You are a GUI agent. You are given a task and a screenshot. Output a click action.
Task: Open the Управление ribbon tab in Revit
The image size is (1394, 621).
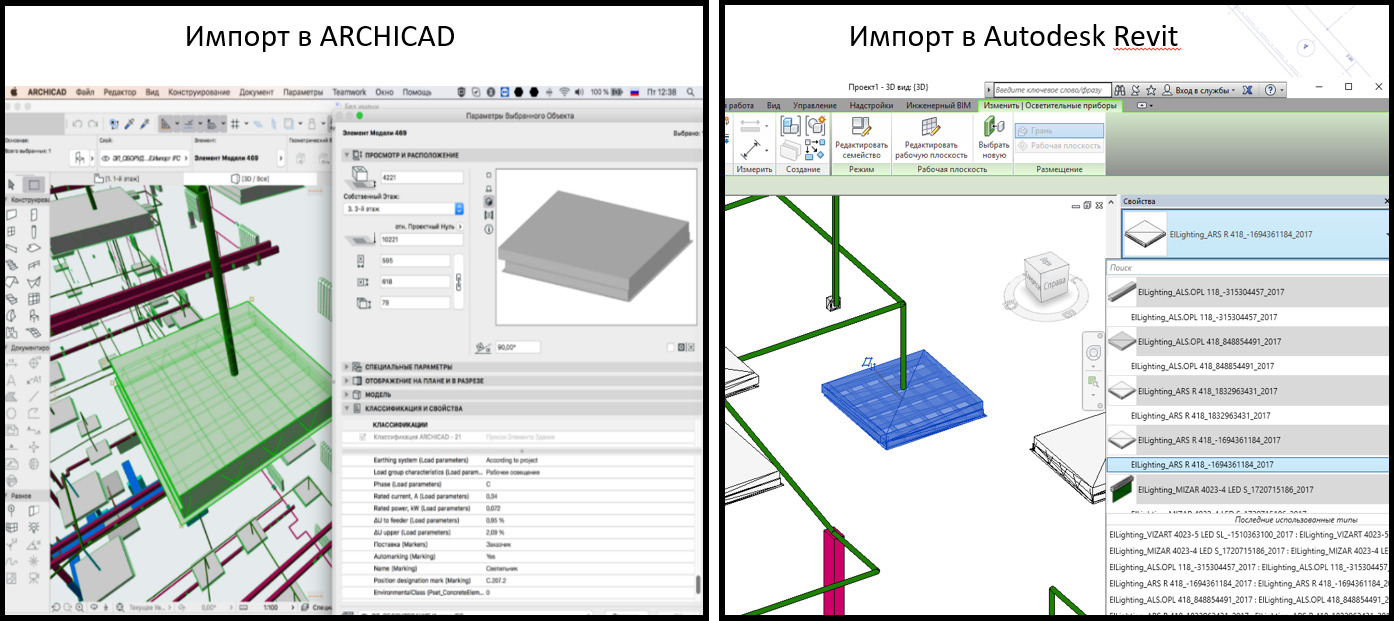(x=814, y=105)
